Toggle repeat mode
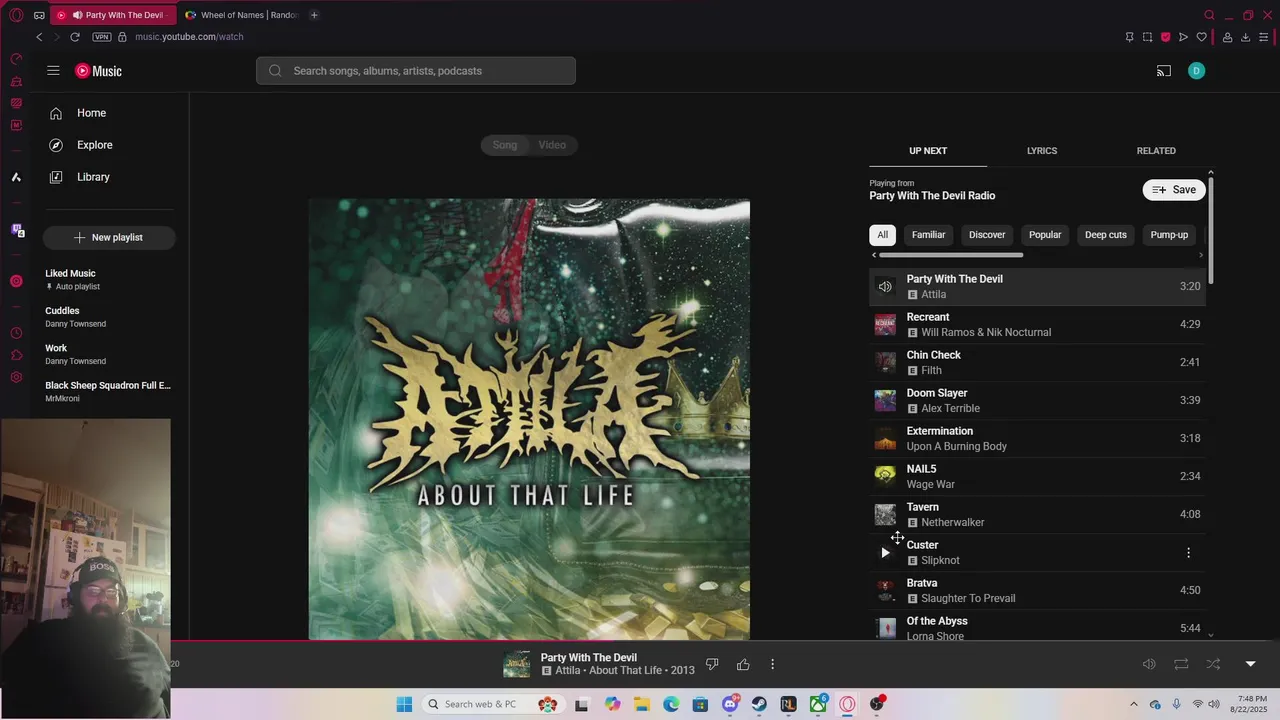Screen dimensions: 1280x720 [x=1181, y=664]
